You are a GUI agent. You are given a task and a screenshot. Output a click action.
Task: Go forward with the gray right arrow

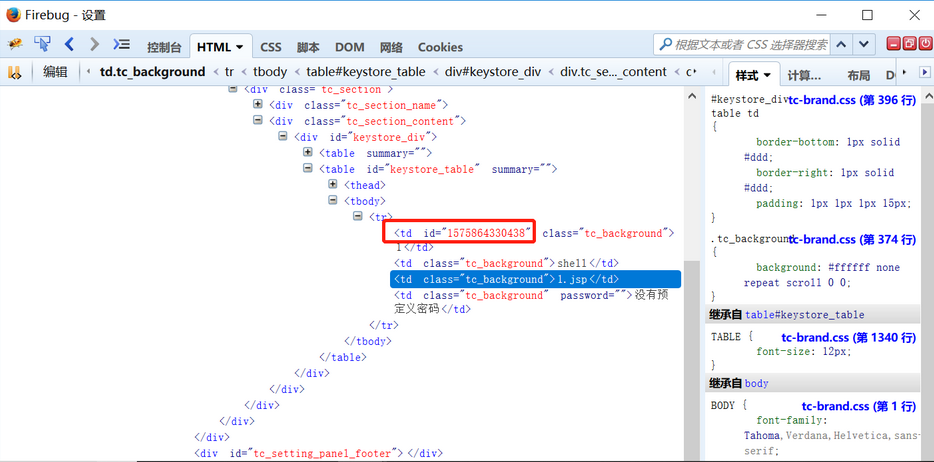click(x=94, y=44)
